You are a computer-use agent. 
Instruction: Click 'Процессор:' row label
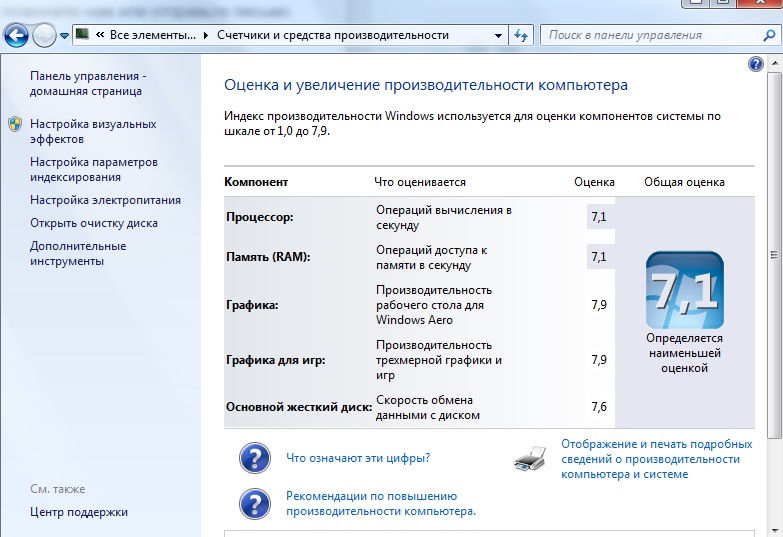click(260, 217)
